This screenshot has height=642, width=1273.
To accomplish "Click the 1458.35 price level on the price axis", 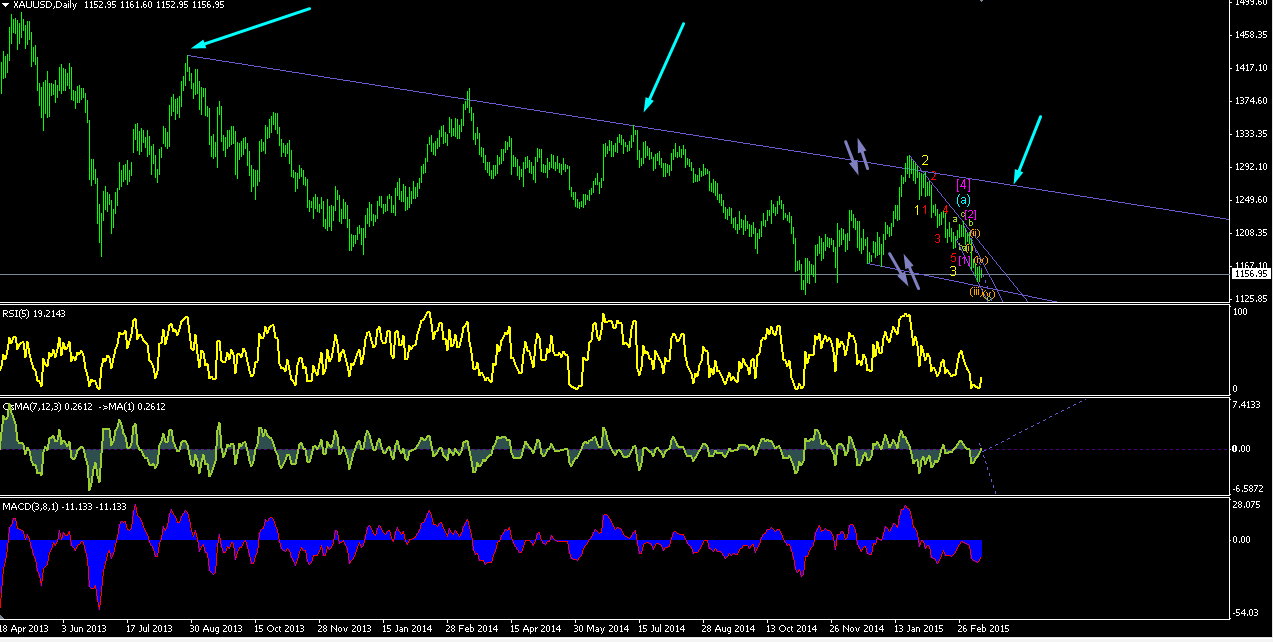I will pyautogui.click(x=1250, y=35).
